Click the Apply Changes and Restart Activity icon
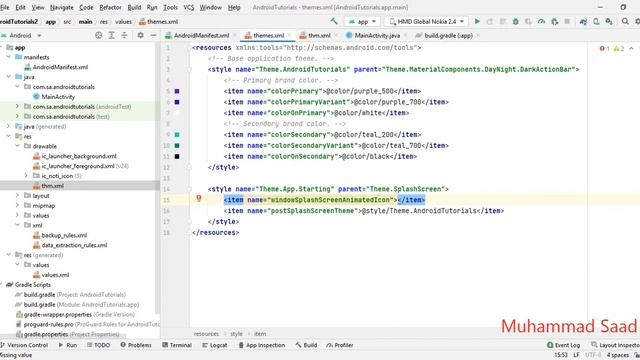This screenshot has width=640, height=360. point(490,21)
